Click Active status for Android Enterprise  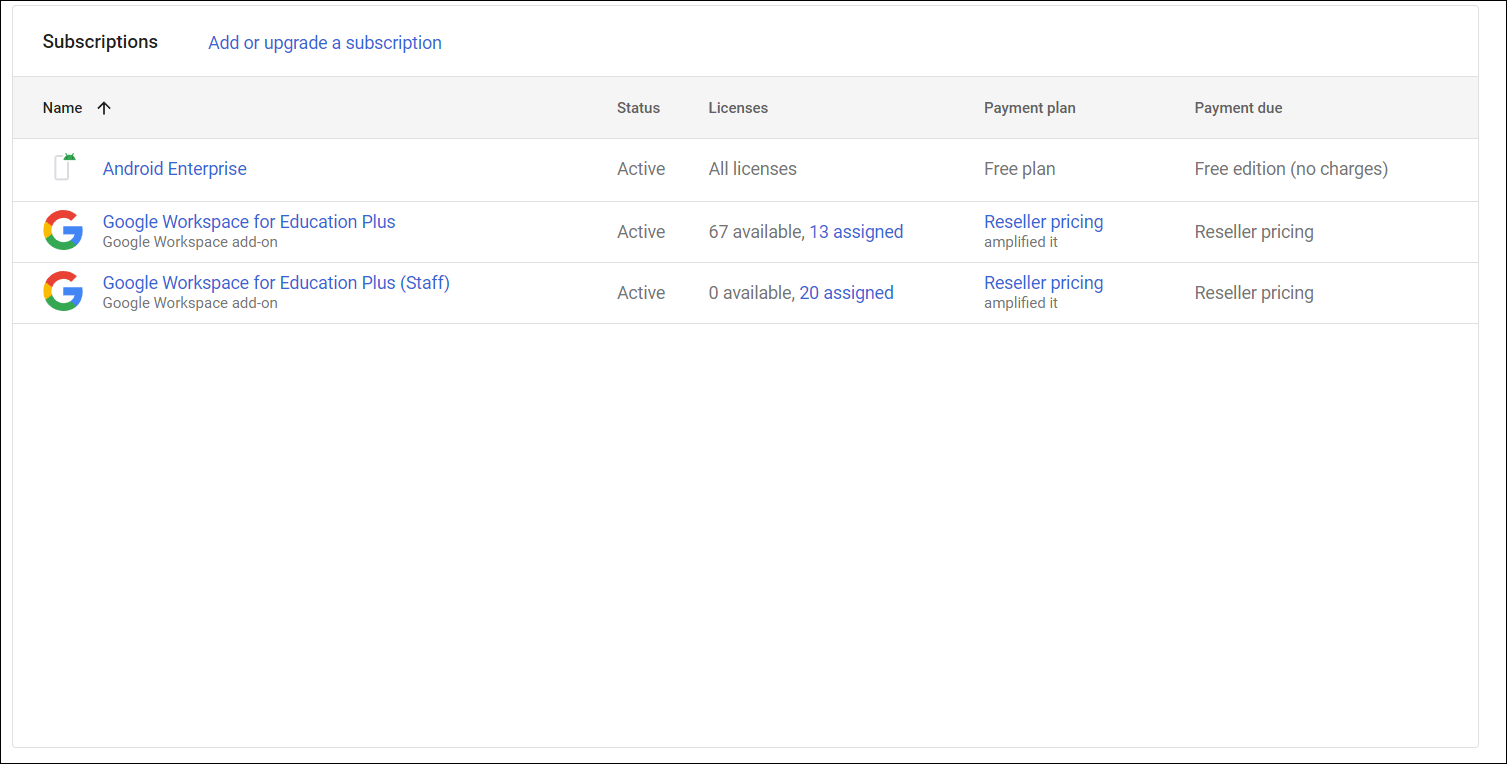tap(641, 169)
